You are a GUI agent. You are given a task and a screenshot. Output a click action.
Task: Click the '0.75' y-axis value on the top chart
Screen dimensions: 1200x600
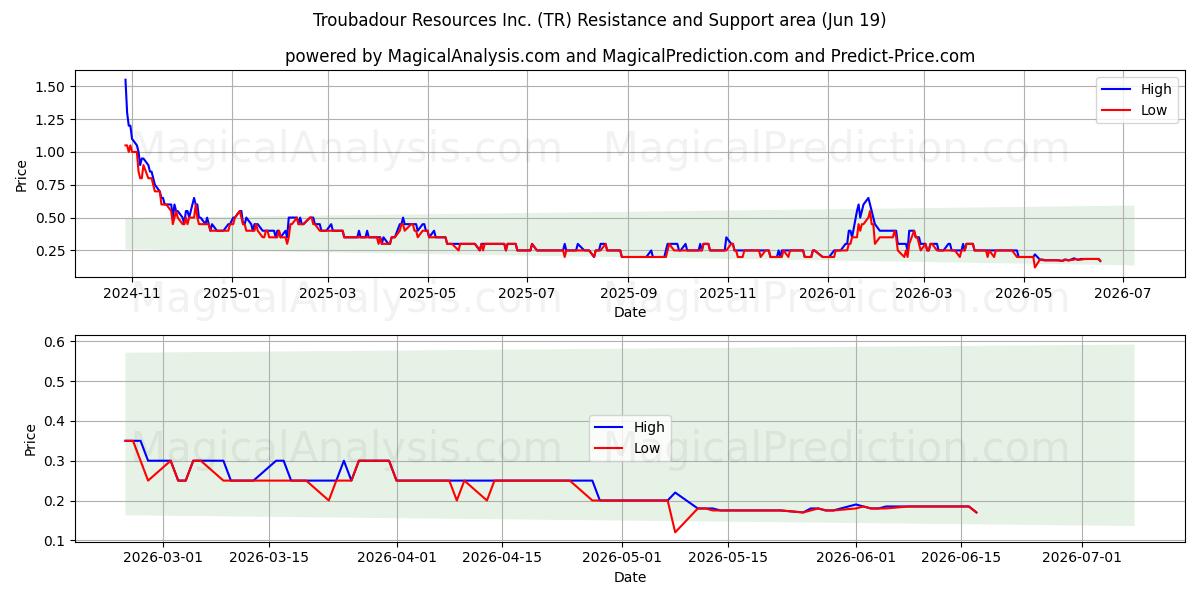pos(49,185)
